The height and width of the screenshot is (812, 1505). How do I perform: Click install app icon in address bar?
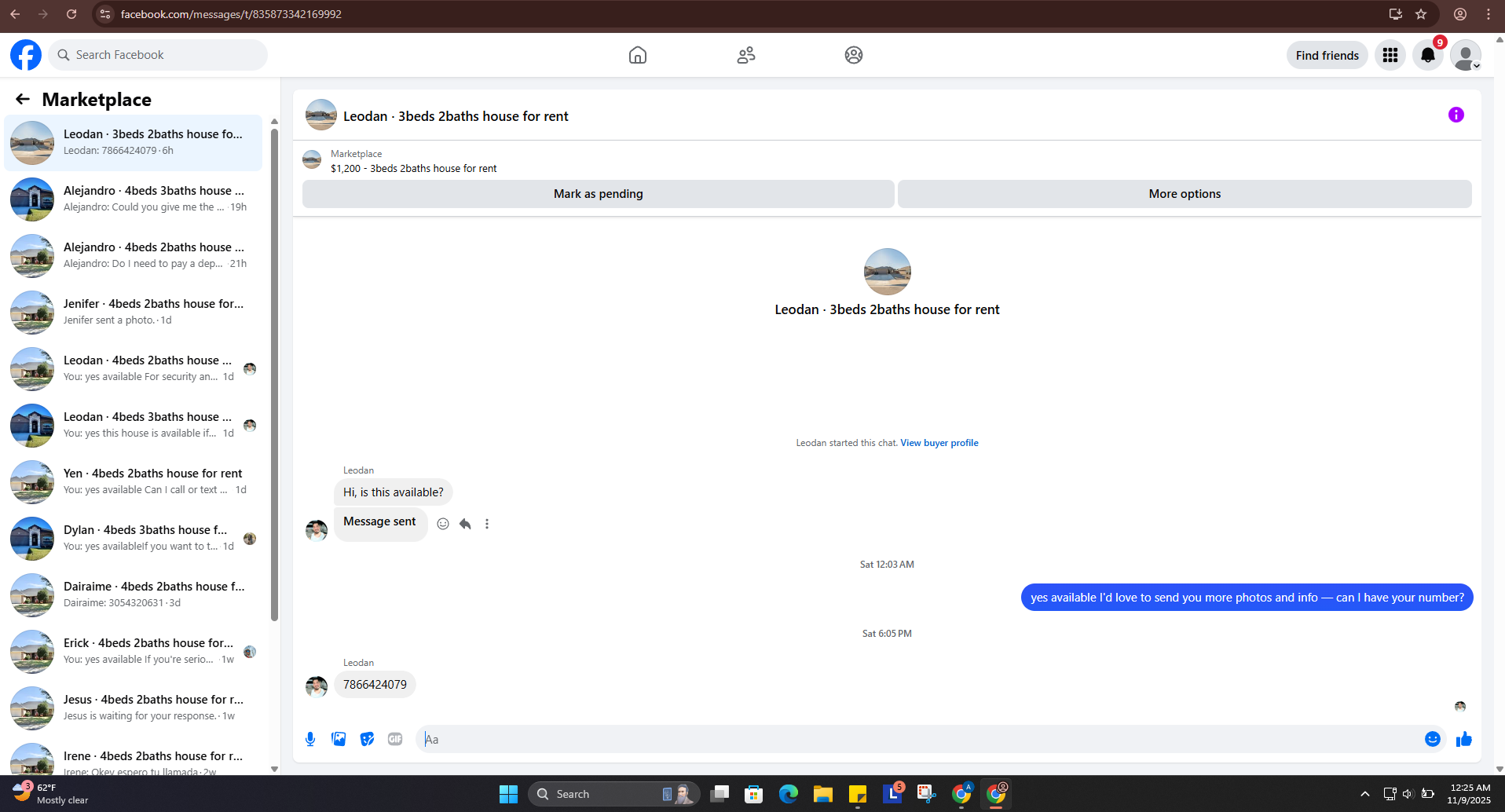(1396, 14)
